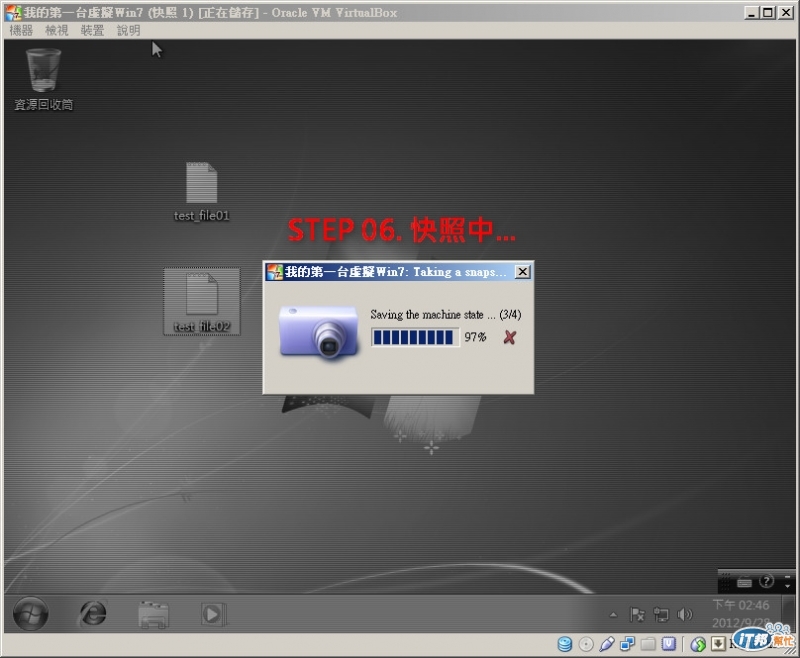Click the VirtualBox shared folders status icon
This screenshot has height=658, width=800.
pos(648,644)
